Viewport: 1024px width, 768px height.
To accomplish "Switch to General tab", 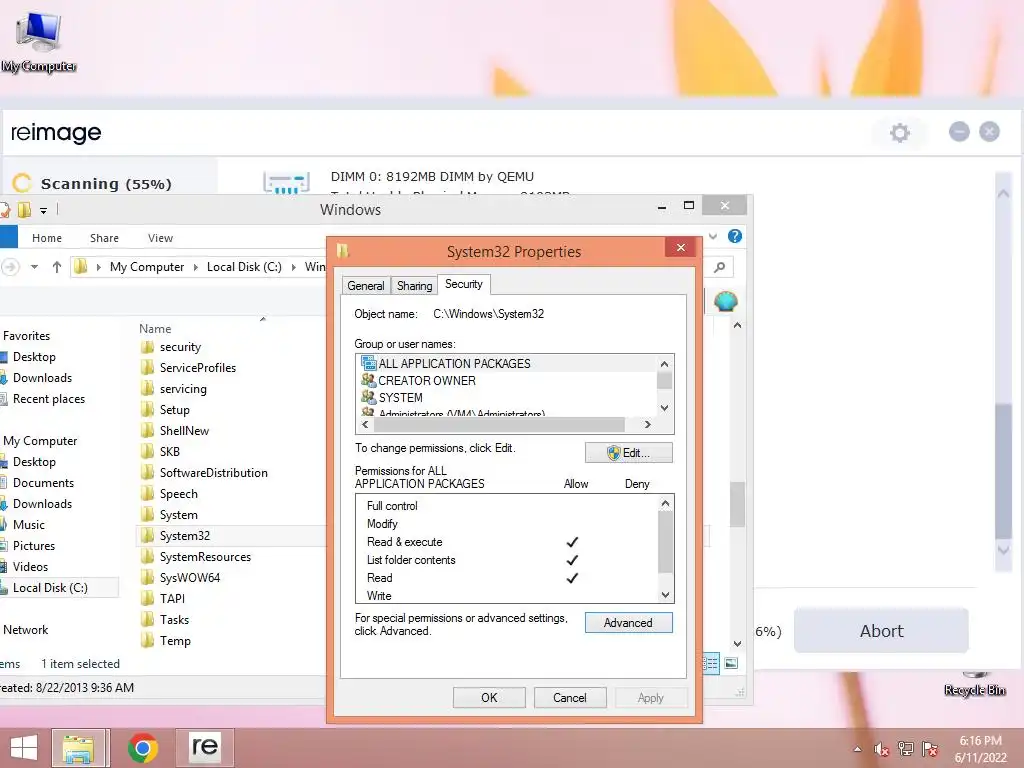I will pos(366,286).
